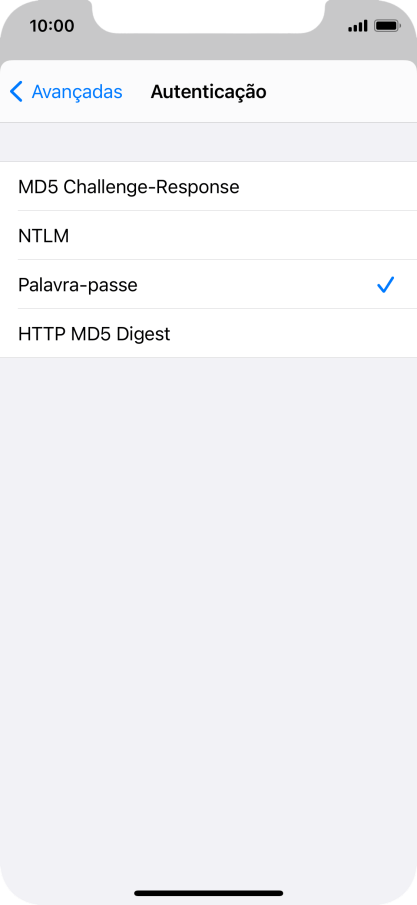The image size is (417, 905).
Task: Select MD5 Challenge-Response authentication
Action: [x=208, y=186]
